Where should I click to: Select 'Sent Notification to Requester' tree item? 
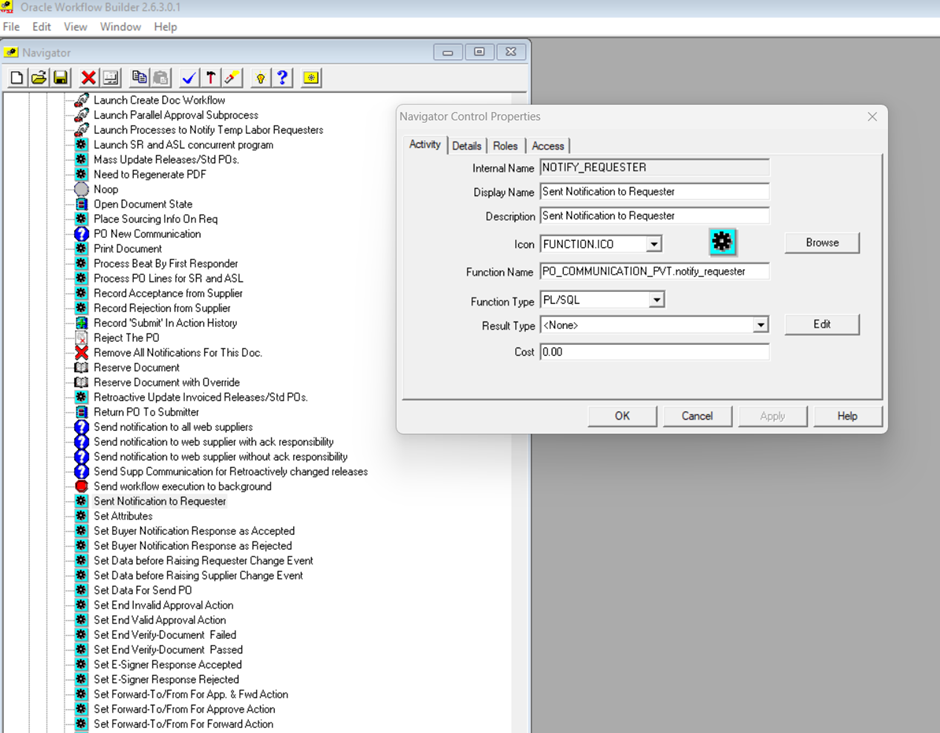pyautogui.click(x=159, y=502)
